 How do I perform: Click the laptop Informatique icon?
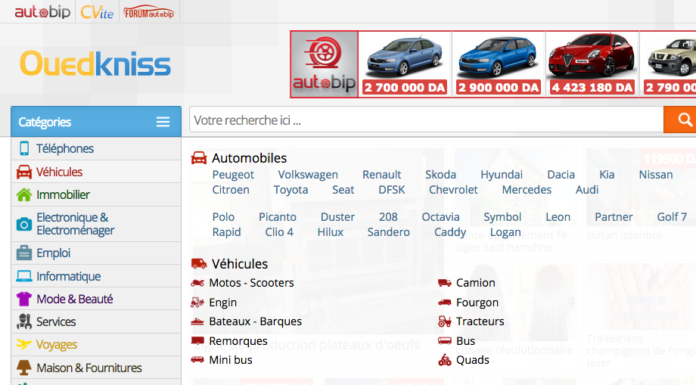point(24,276)
